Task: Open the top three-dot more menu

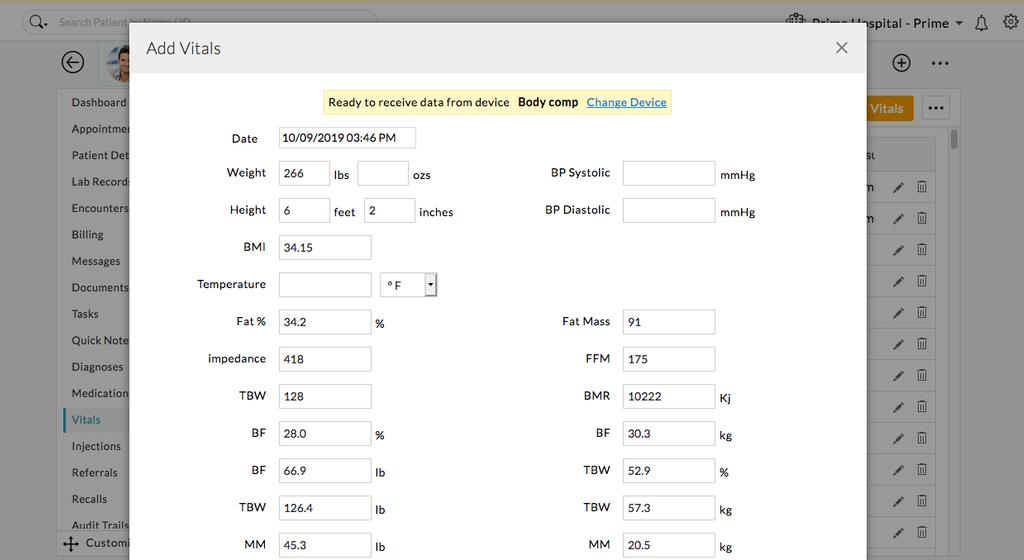Action: click(940, 63)
